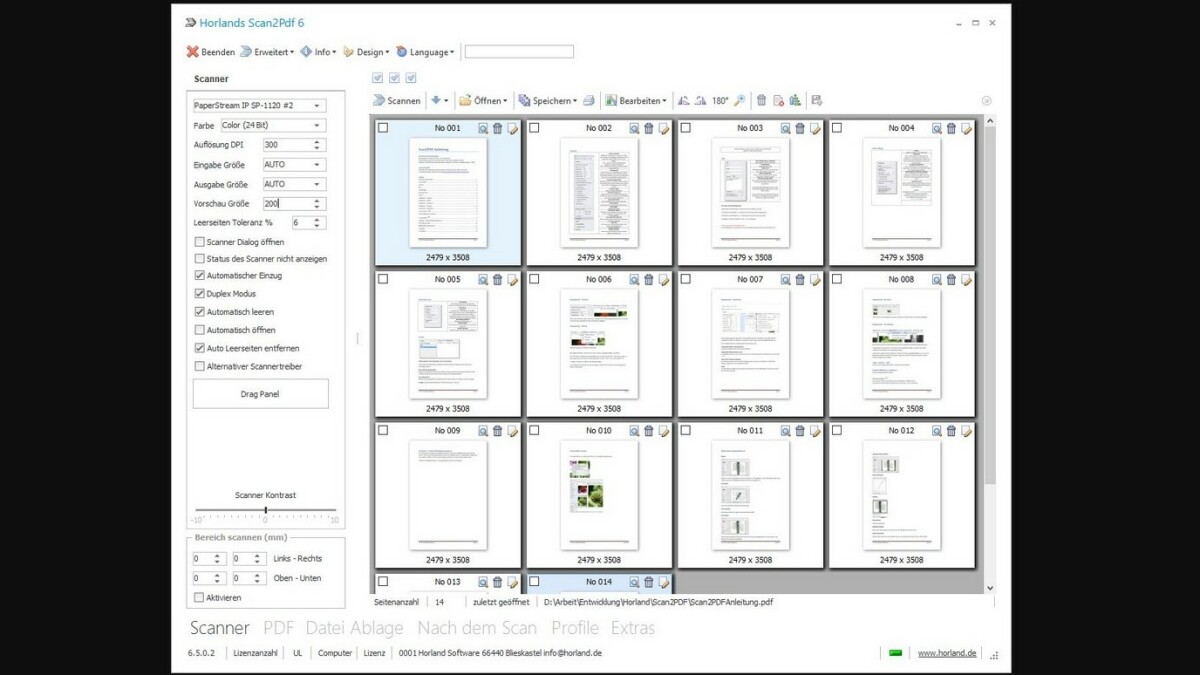1200x675 pixels.
Task: Edit page No 001 with its pencil icon
Action: click(512, 129)
